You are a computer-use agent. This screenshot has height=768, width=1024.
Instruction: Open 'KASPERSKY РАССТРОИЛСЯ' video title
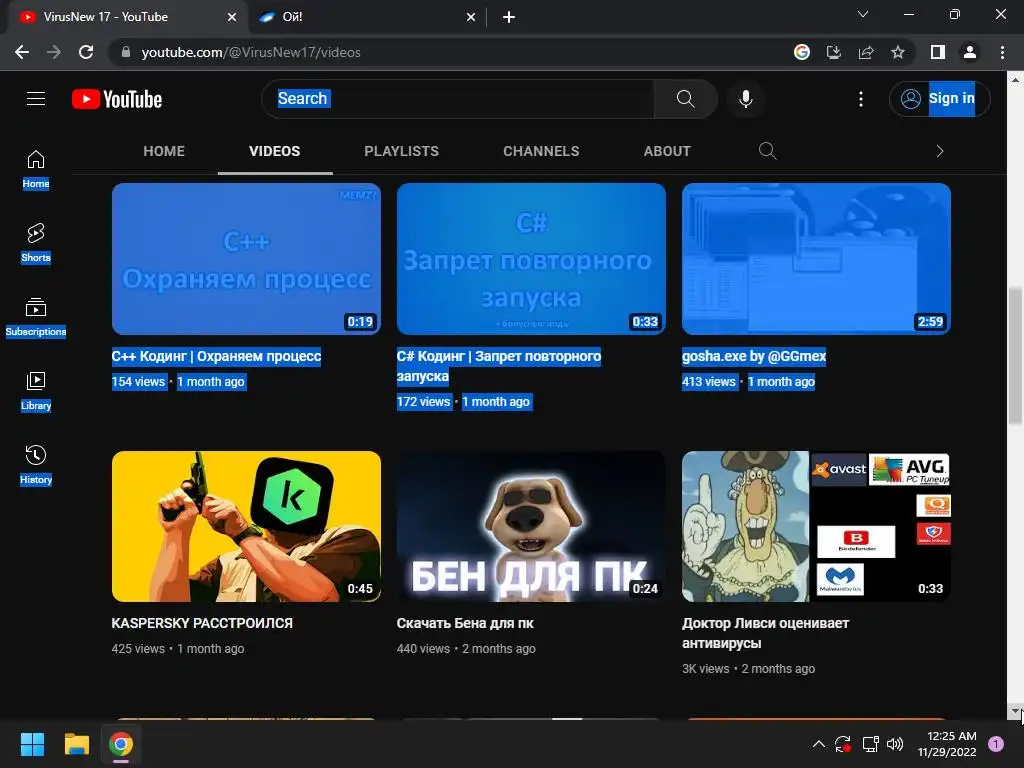point(202,623)
